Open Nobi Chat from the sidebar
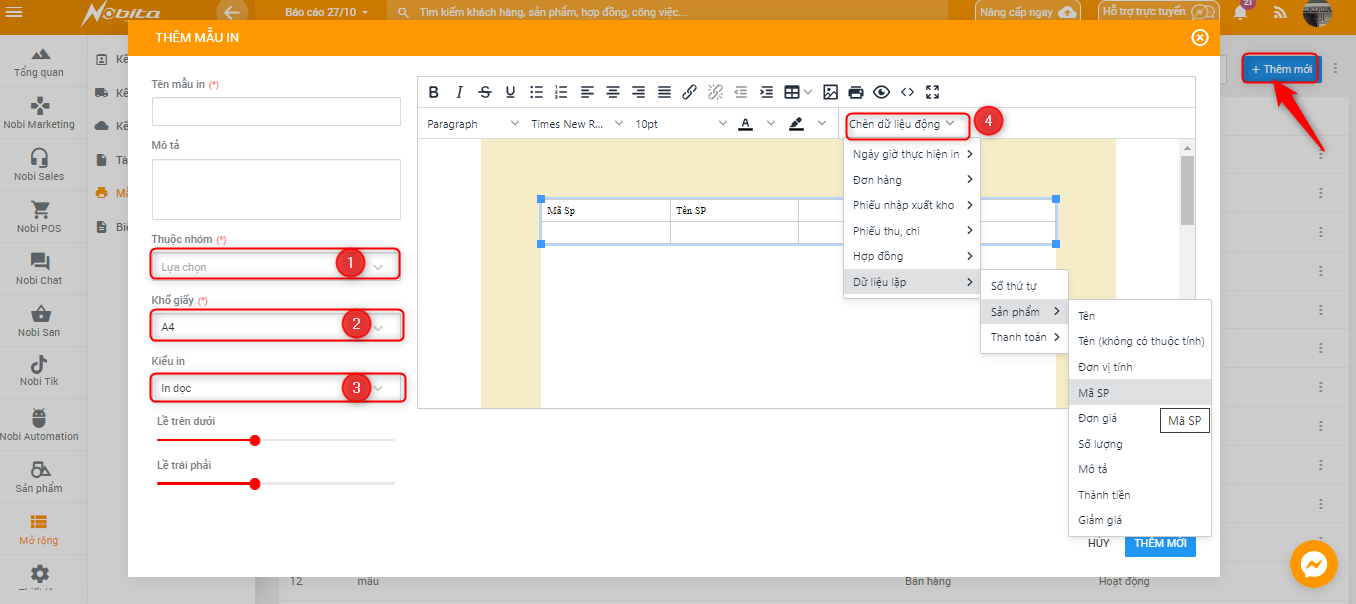The width and height of the screenshot is (1356, 604). [x=40, y=269]
